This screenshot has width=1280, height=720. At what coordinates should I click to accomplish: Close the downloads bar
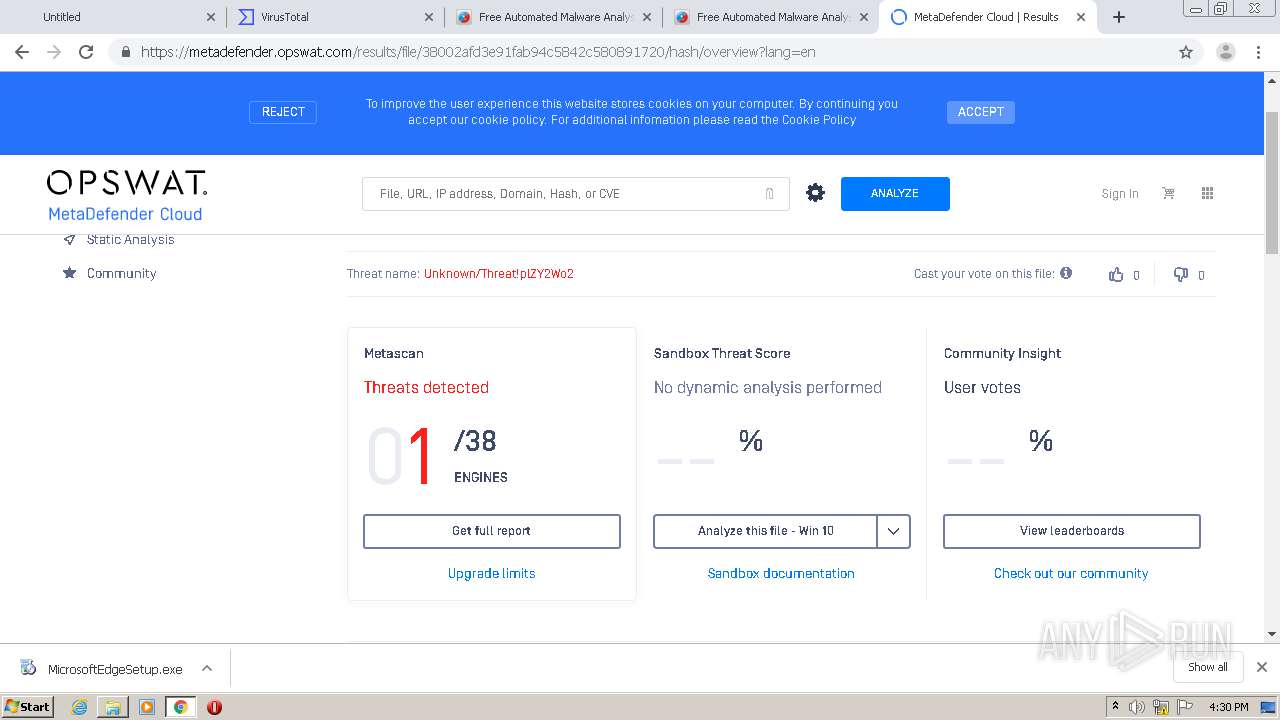click(x=1262, y=667)
